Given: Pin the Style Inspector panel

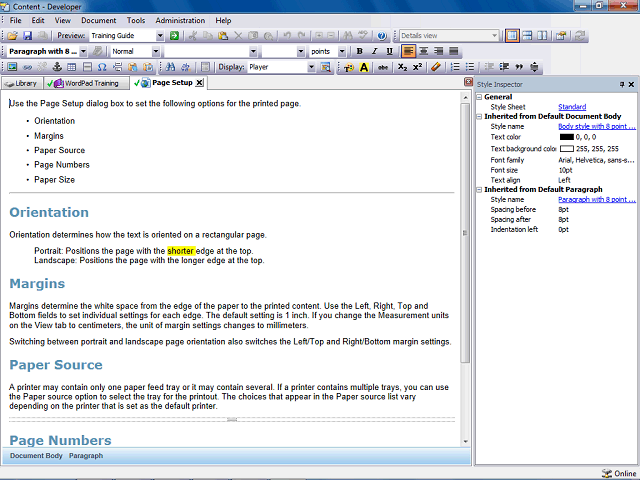Looking at the screenshot, I should pyautogui.click(x=622, y=84).
